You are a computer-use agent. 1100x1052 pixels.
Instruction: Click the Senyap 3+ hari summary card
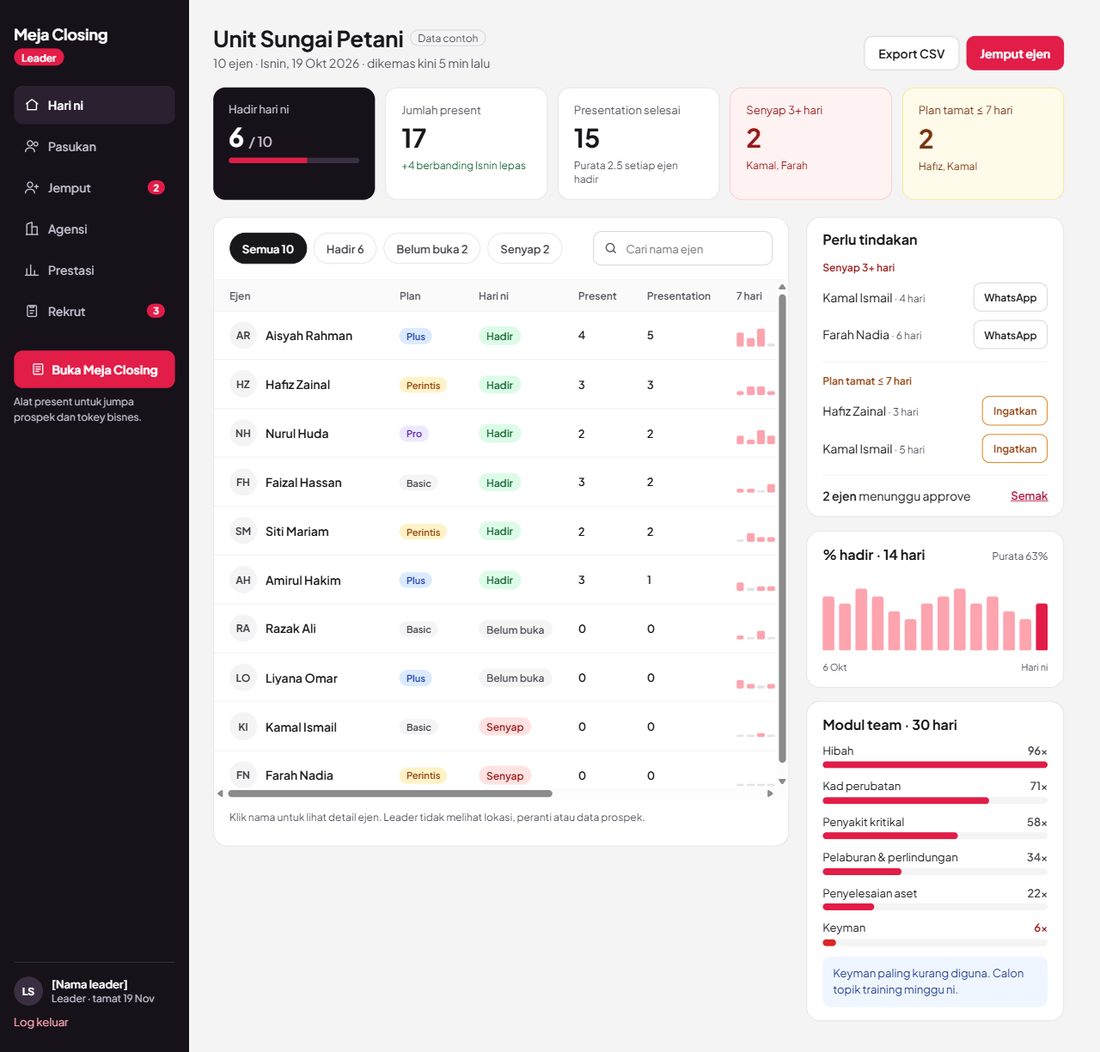coord(811,144)
